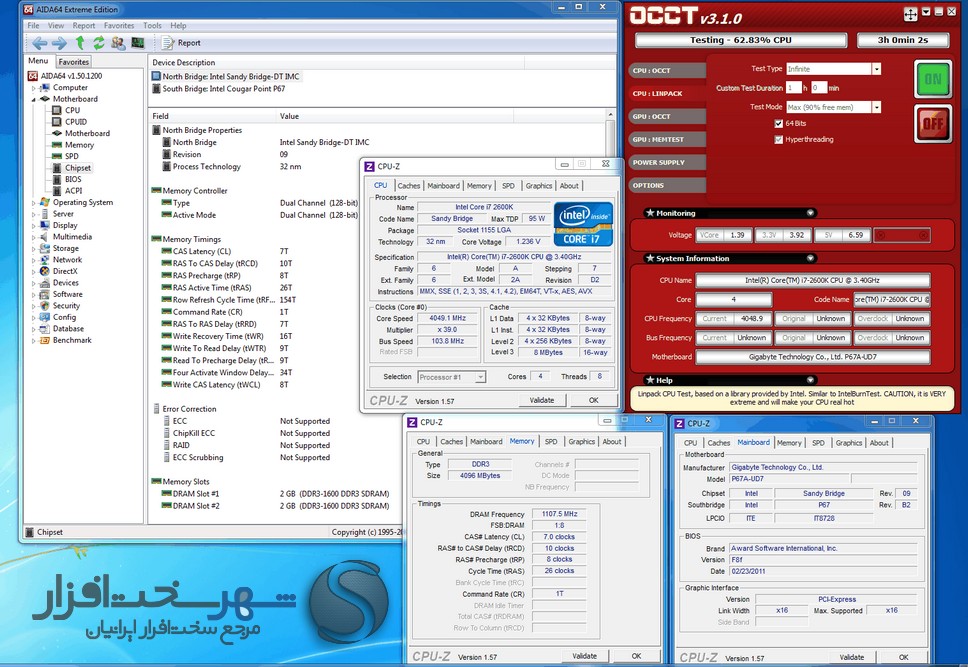Open the Test Type dropdown
968x667 pixels.
876,69
